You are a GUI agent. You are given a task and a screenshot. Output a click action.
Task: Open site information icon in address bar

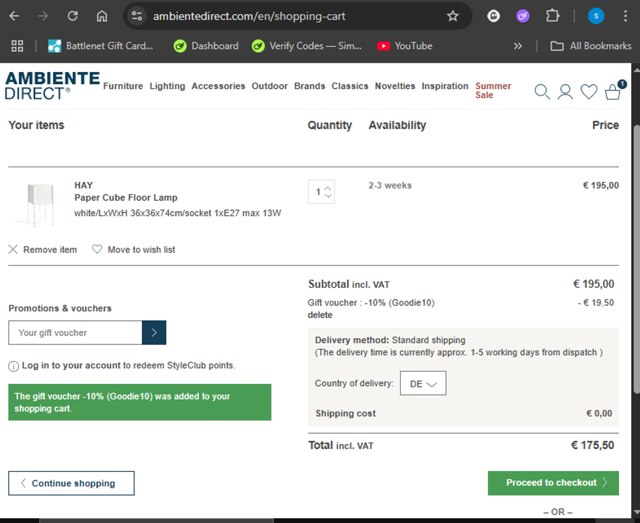pos(137,16)
